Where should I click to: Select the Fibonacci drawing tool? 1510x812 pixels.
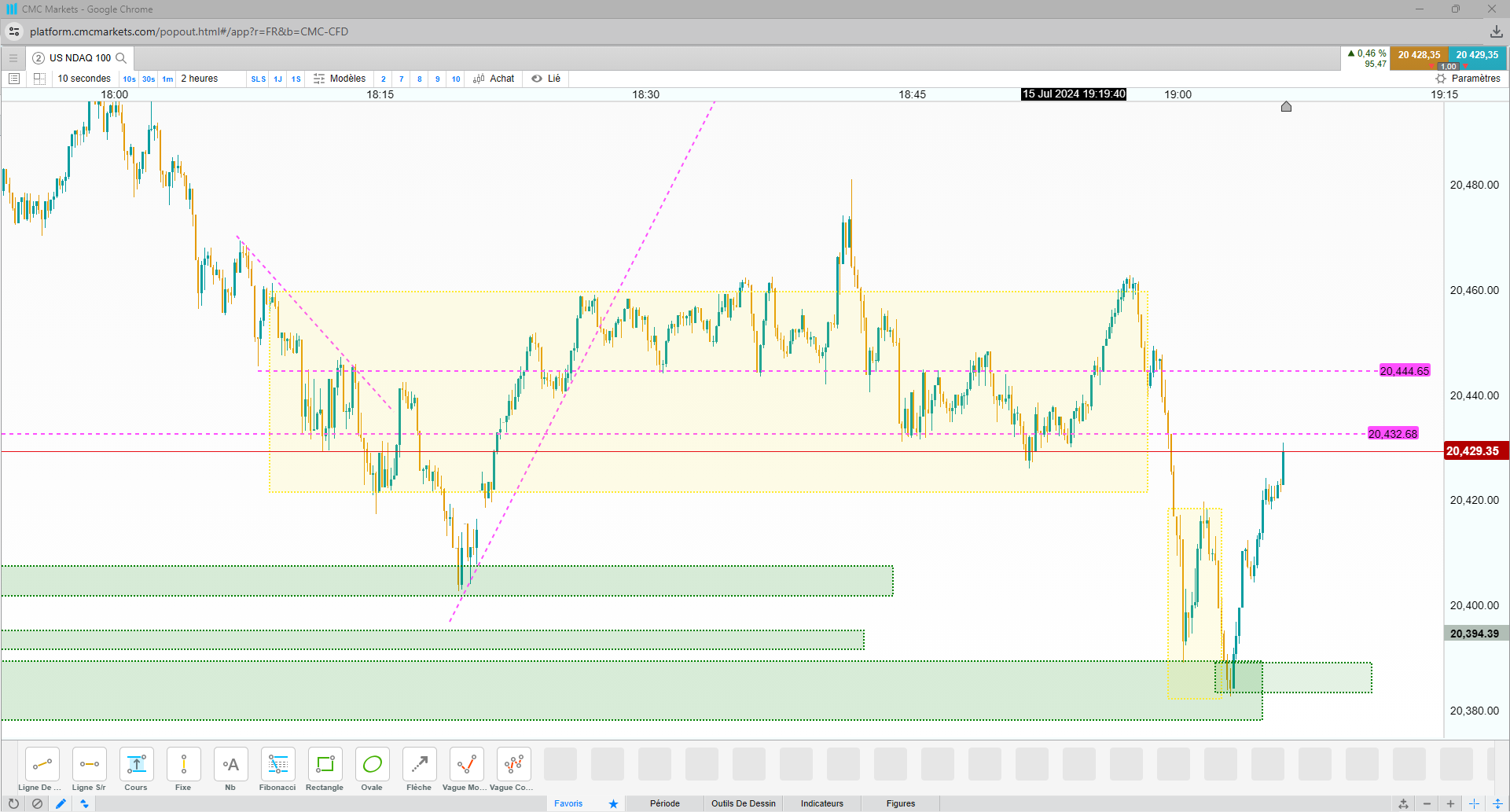(277, 770)
